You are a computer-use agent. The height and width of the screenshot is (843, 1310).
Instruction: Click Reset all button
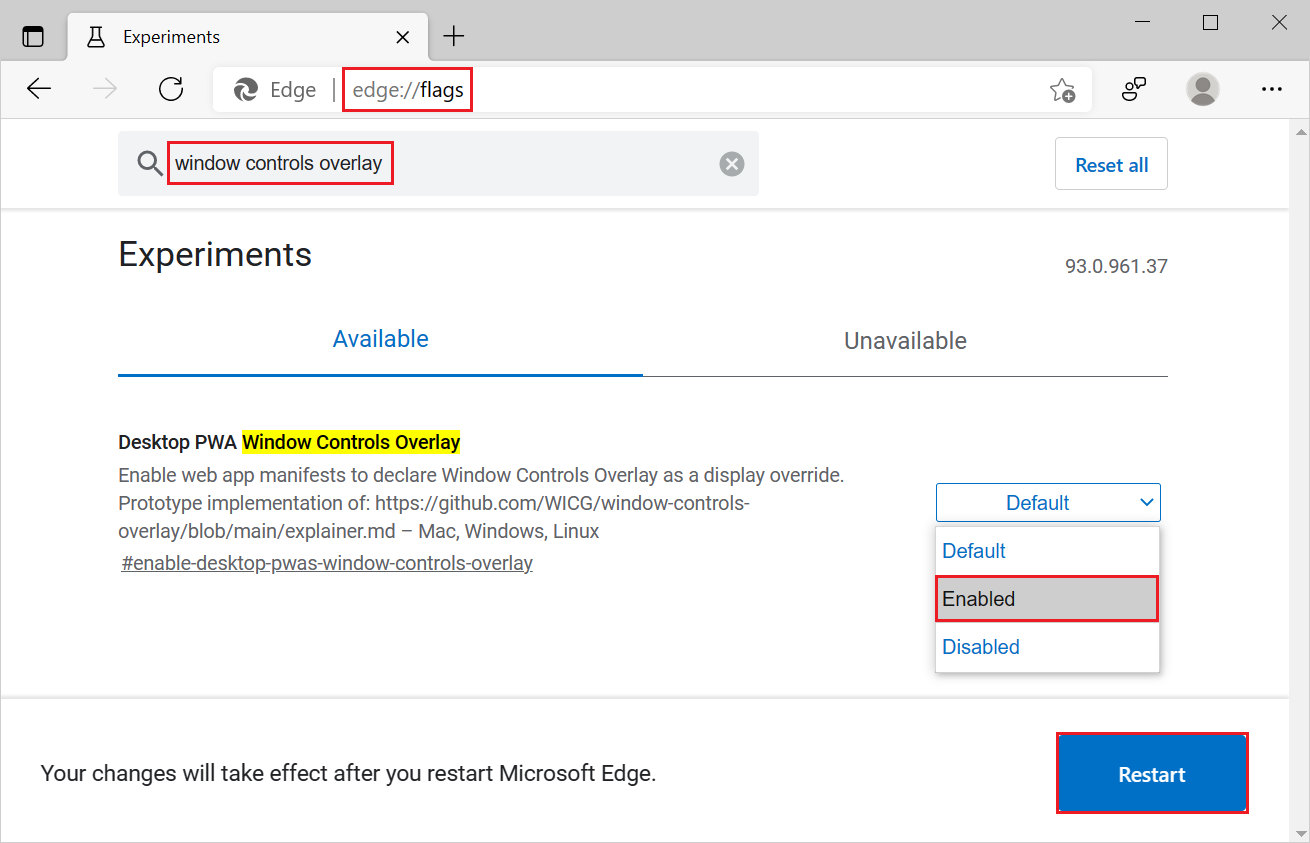point(1111,164)
